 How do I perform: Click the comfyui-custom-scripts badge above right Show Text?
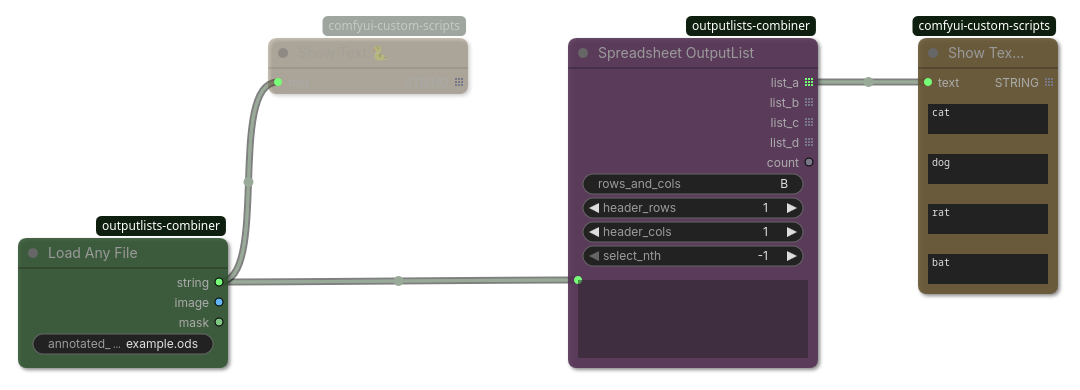tap(984, 26)
